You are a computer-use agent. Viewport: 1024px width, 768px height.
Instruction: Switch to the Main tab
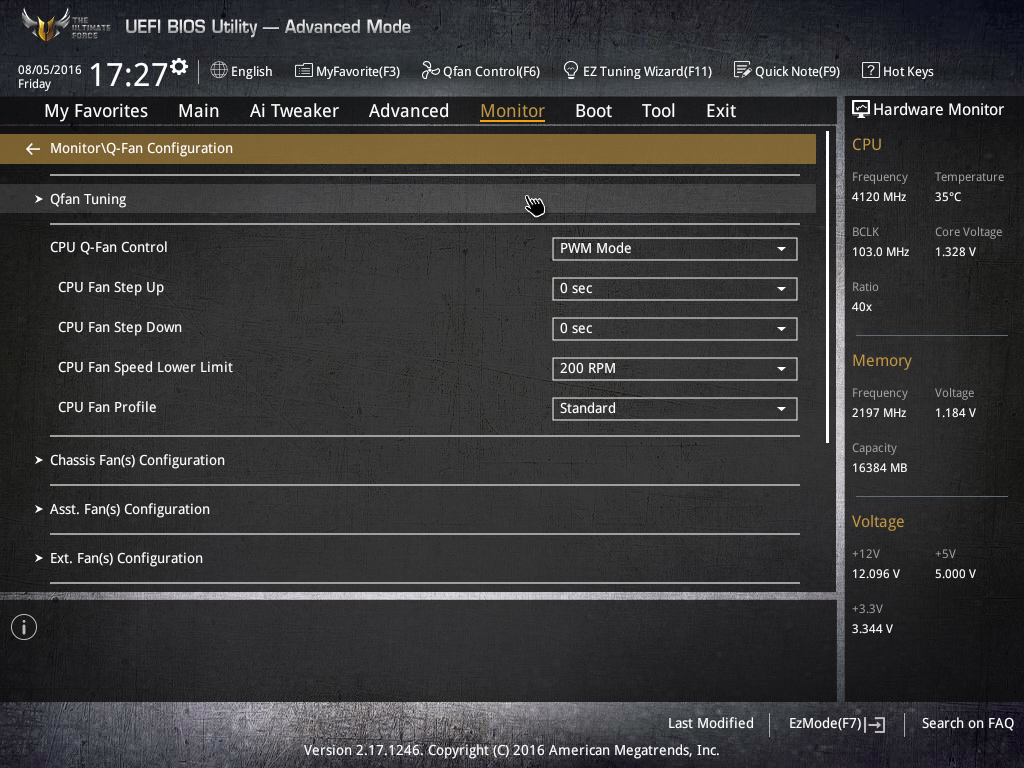tap(199, 111)
